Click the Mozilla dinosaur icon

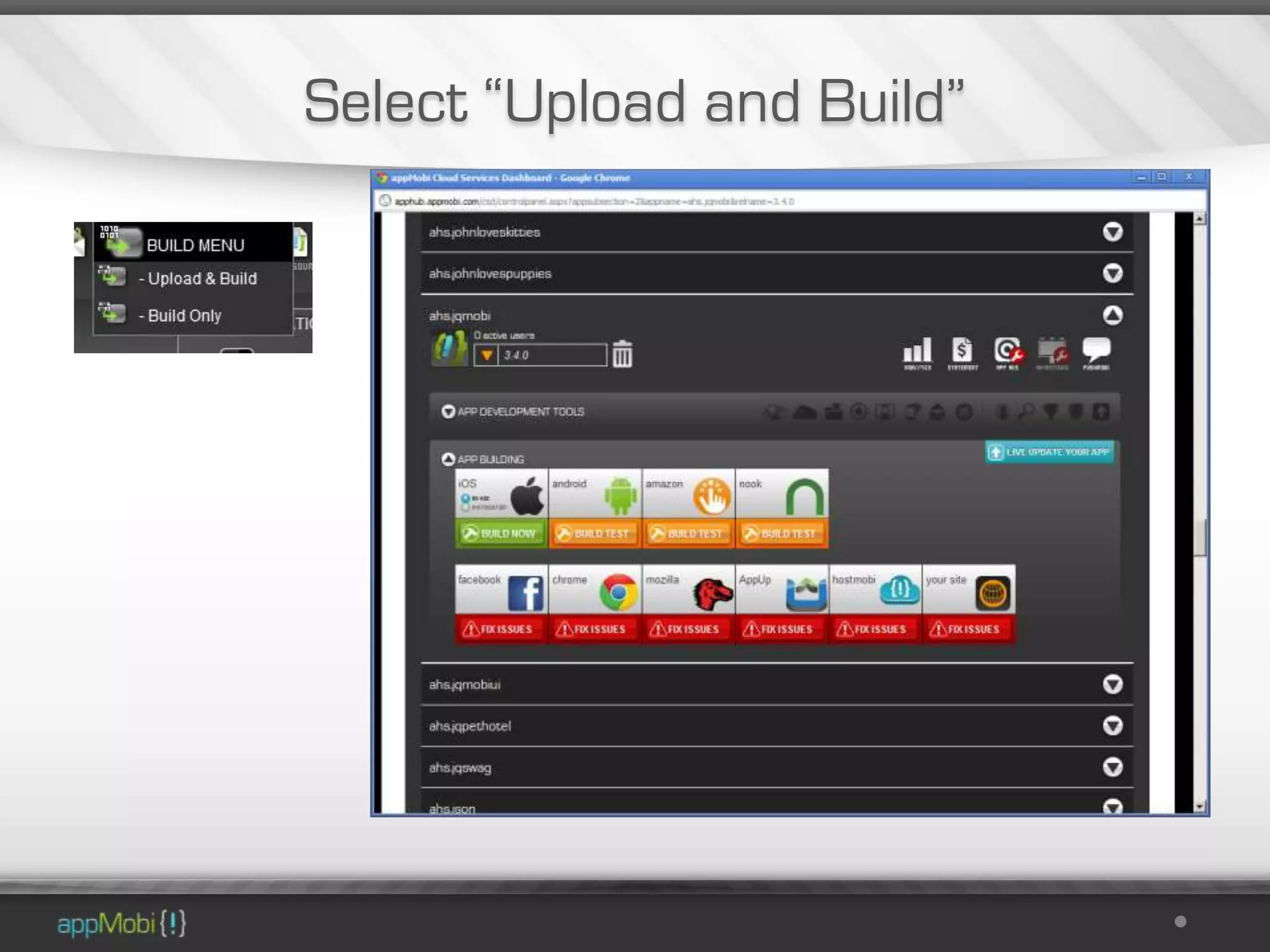(713, 593)
